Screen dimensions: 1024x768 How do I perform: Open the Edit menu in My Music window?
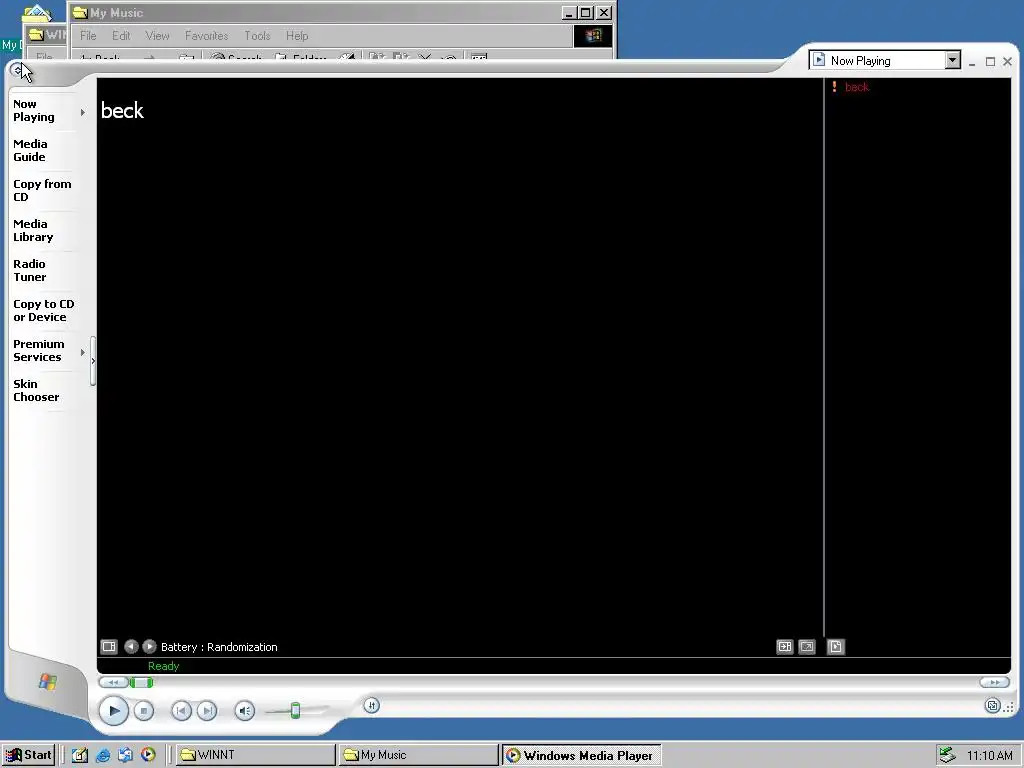click(121, 36)
